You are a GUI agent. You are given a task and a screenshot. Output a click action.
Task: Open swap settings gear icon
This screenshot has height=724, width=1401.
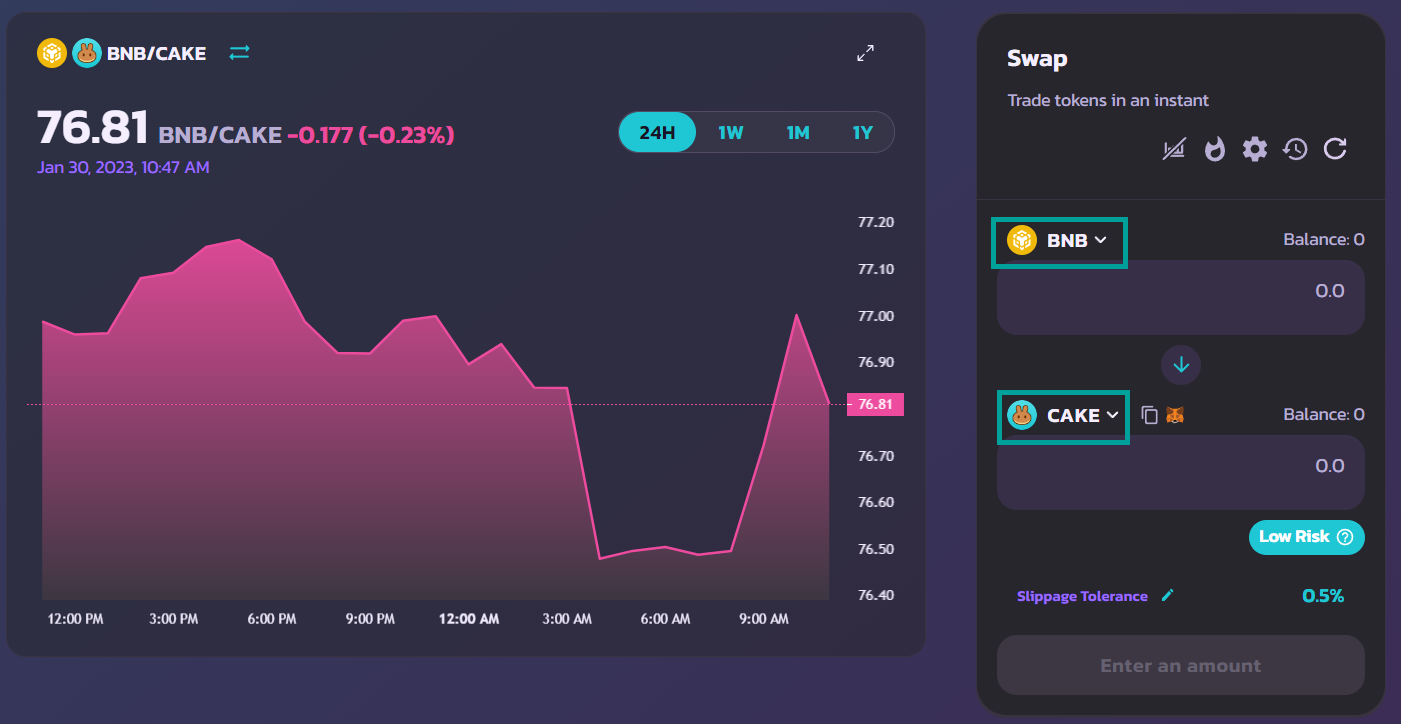tap(1254, 150)
